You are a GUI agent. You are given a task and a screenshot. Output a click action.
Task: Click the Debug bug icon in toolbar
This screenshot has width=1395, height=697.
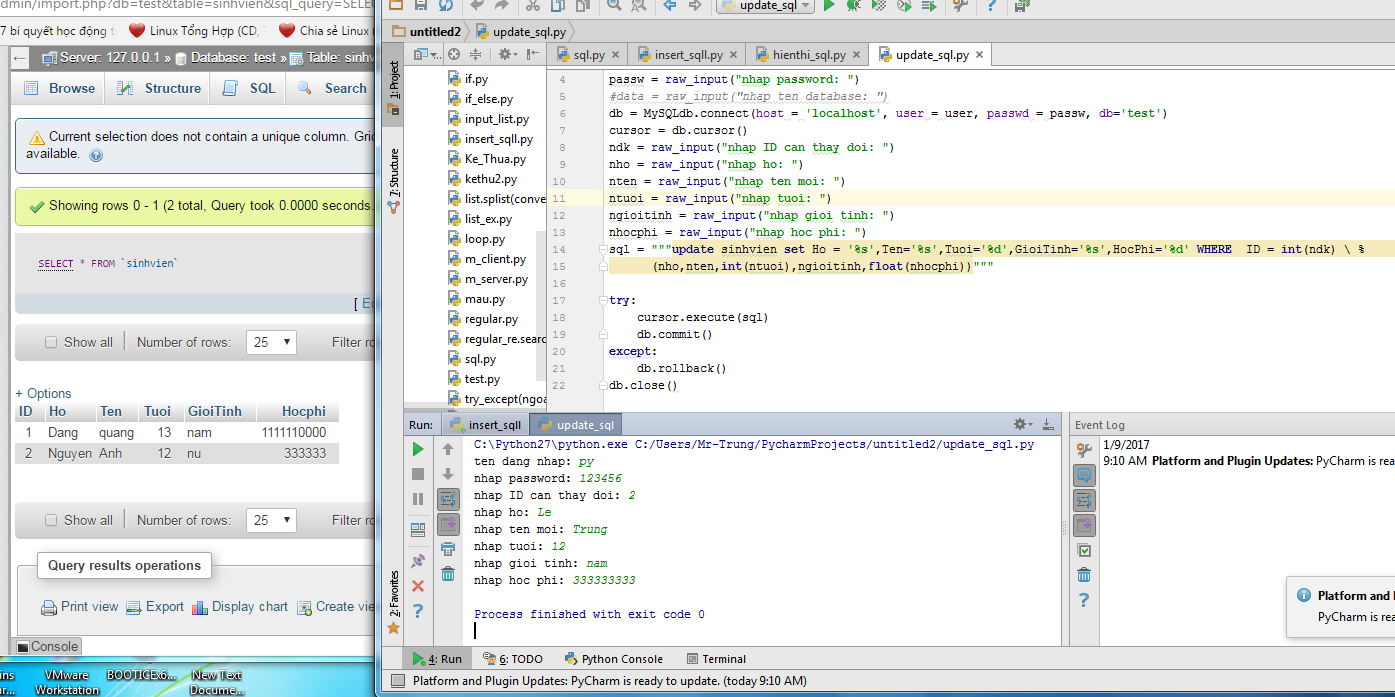click(853, 6)
